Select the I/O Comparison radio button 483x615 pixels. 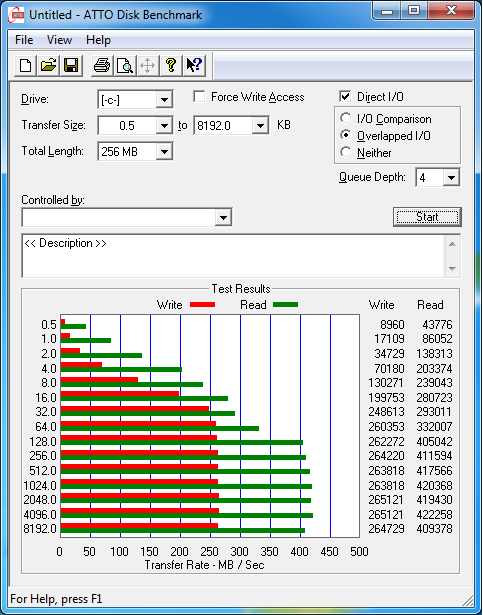pyautogui.click(x=346, y=118)
